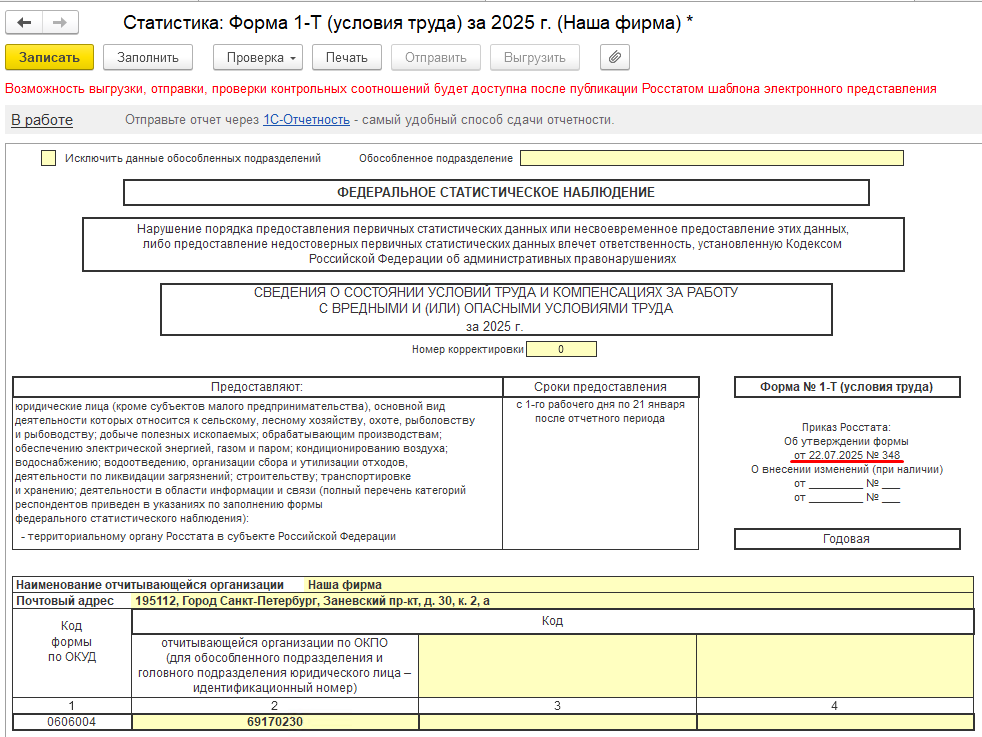Image resolution: width=982 pixels, height=737 pixels.
Task: Expand the Проверка dropdown menu
Action: pos(258,57)
